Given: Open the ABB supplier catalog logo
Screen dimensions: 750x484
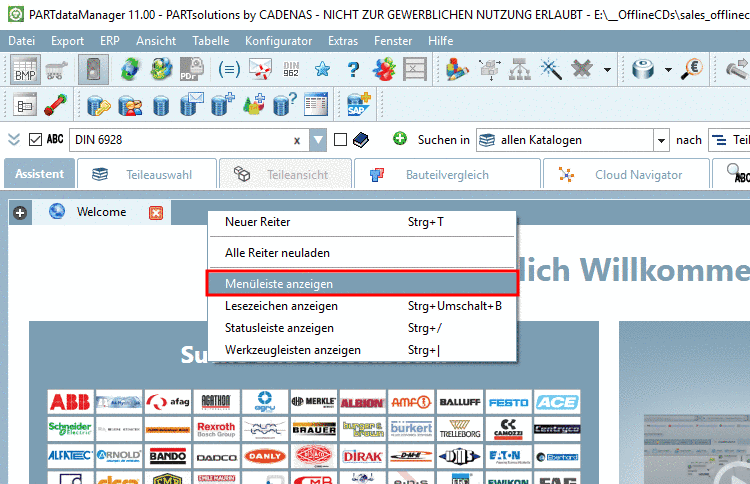Looking at the screenshot, I should tap(70, 402).
